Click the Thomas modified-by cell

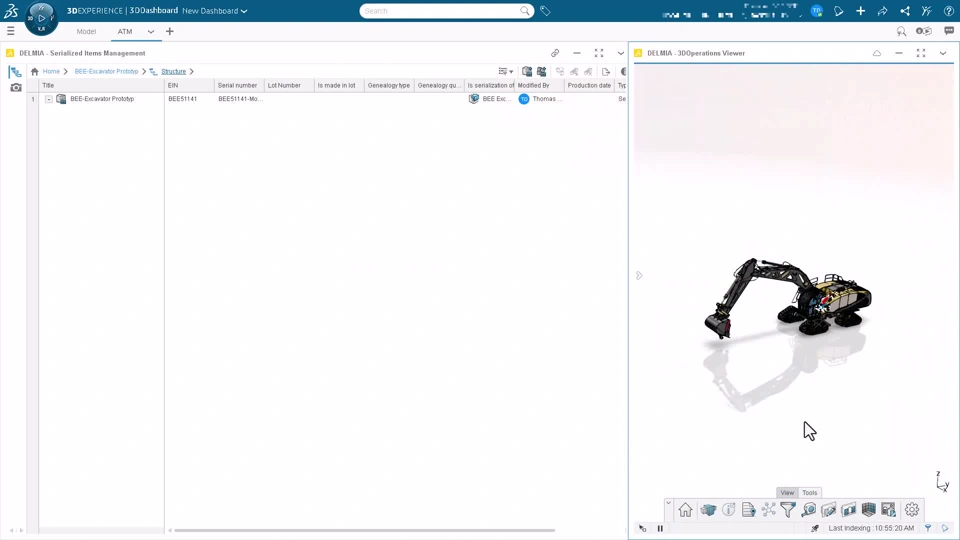(x=539, y=99)
